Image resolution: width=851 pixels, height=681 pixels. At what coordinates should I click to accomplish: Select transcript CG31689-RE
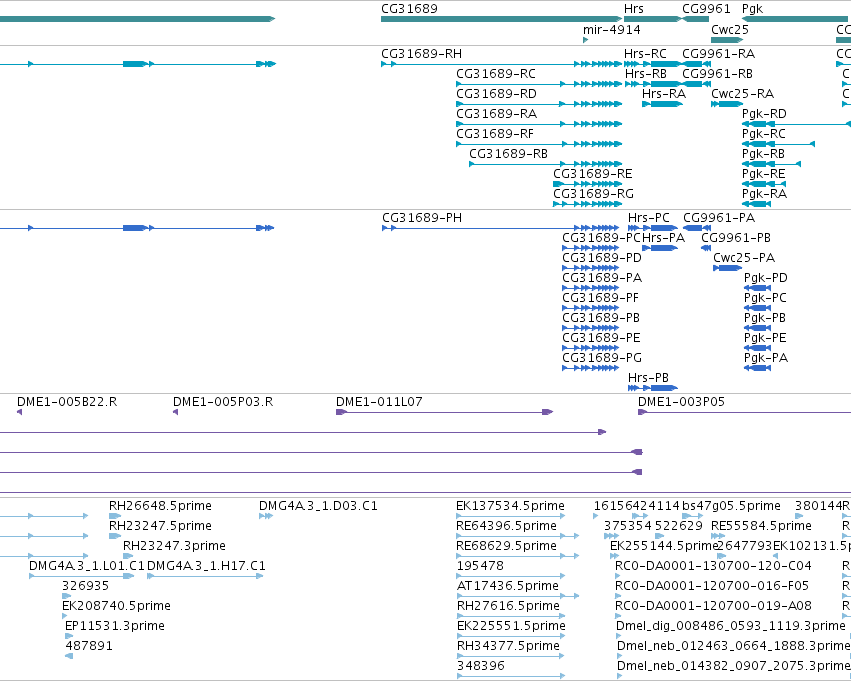click(587, 184)
